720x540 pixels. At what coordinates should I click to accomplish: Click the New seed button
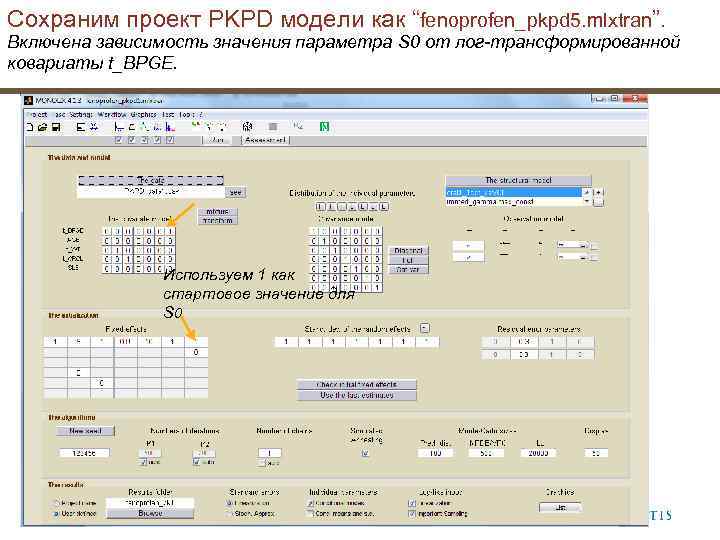[x=85, y=431]
